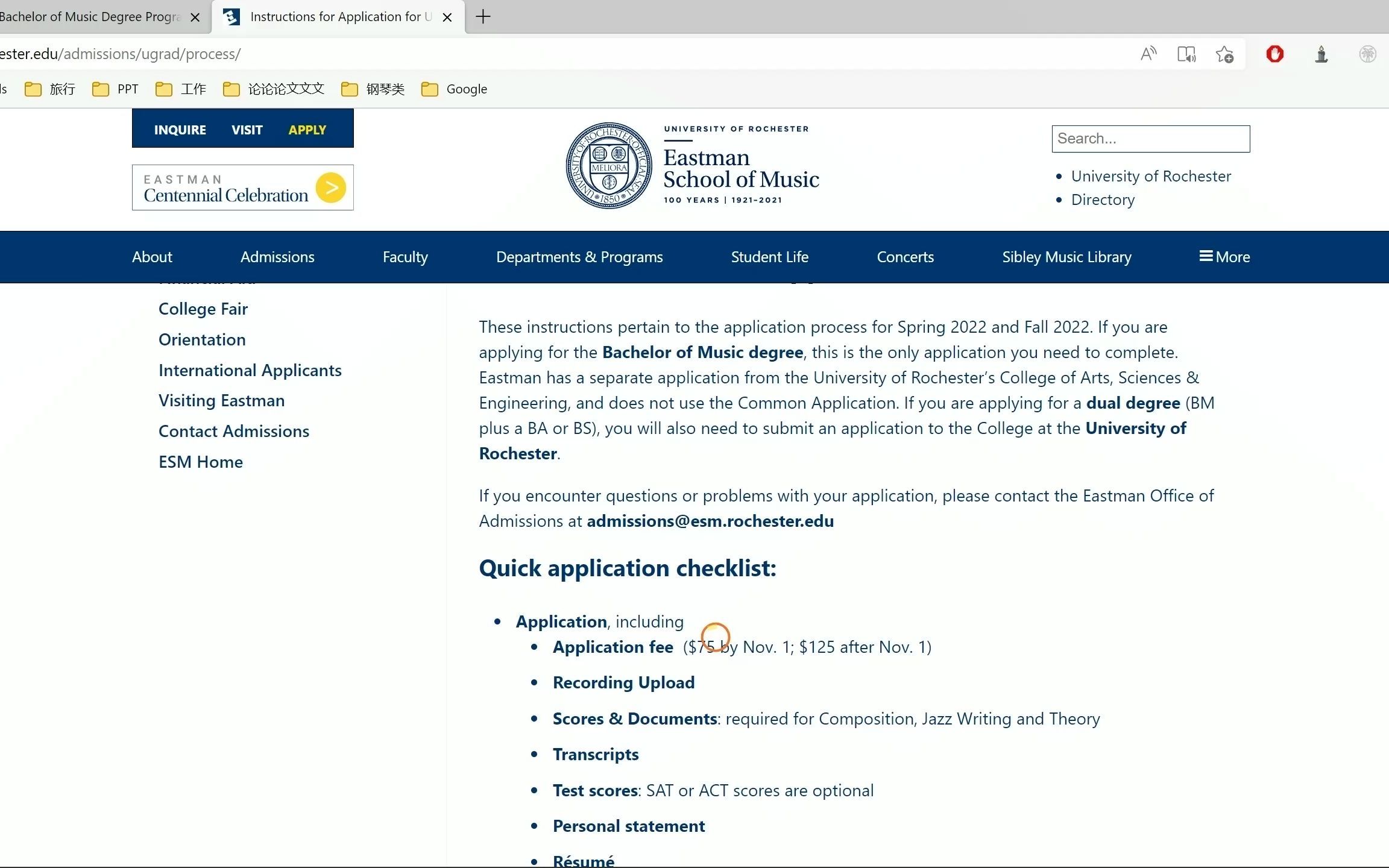Open Sibley Music Library menu

point(1066,257)
